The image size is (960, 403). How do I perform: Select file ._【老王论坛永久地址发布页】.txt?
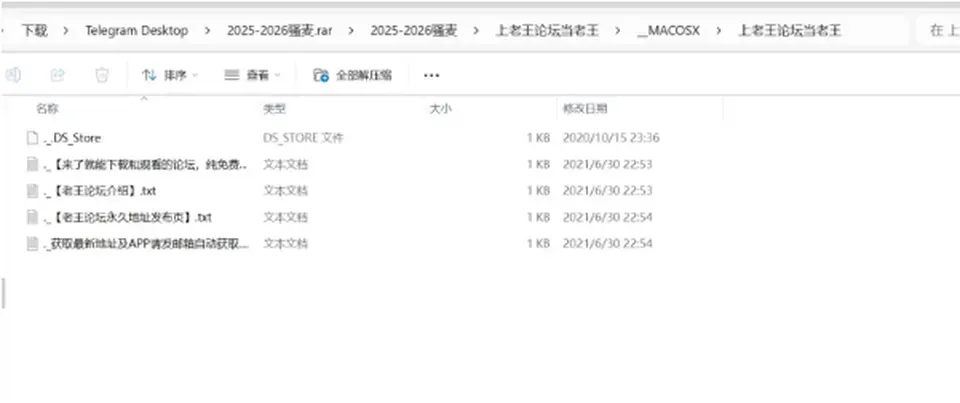[128, 217]
